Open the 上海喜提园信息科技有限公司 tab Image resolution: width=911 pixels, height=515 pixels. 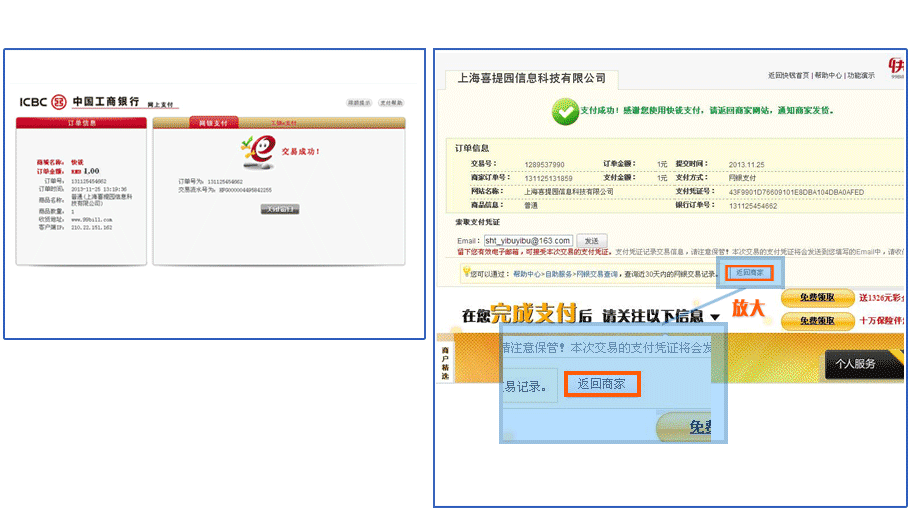click(x=531, y=78)
